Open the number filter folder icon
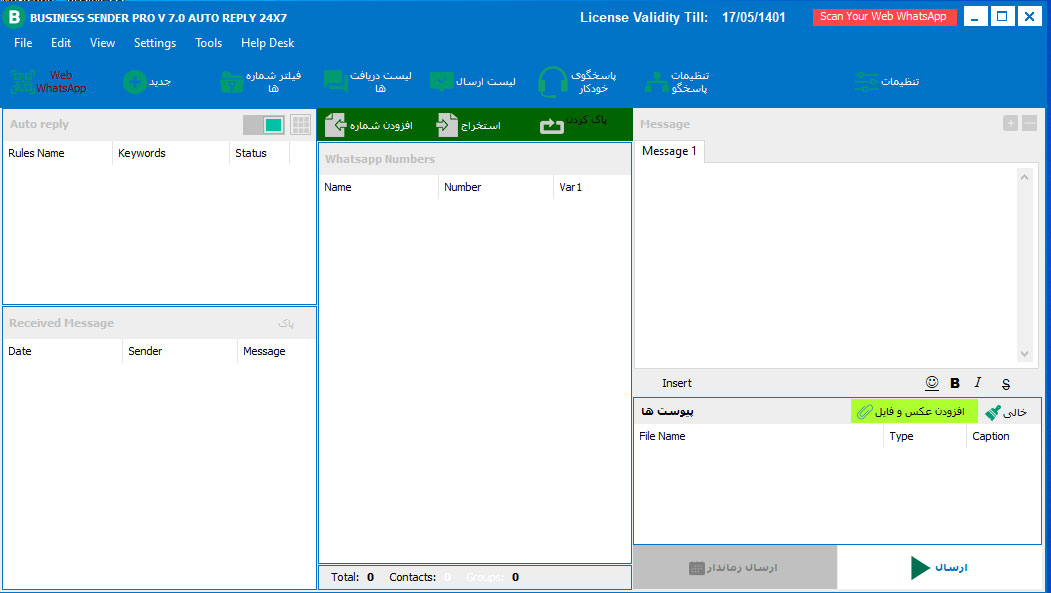The width and height of the screenshot is (1051, 593). 231,82
